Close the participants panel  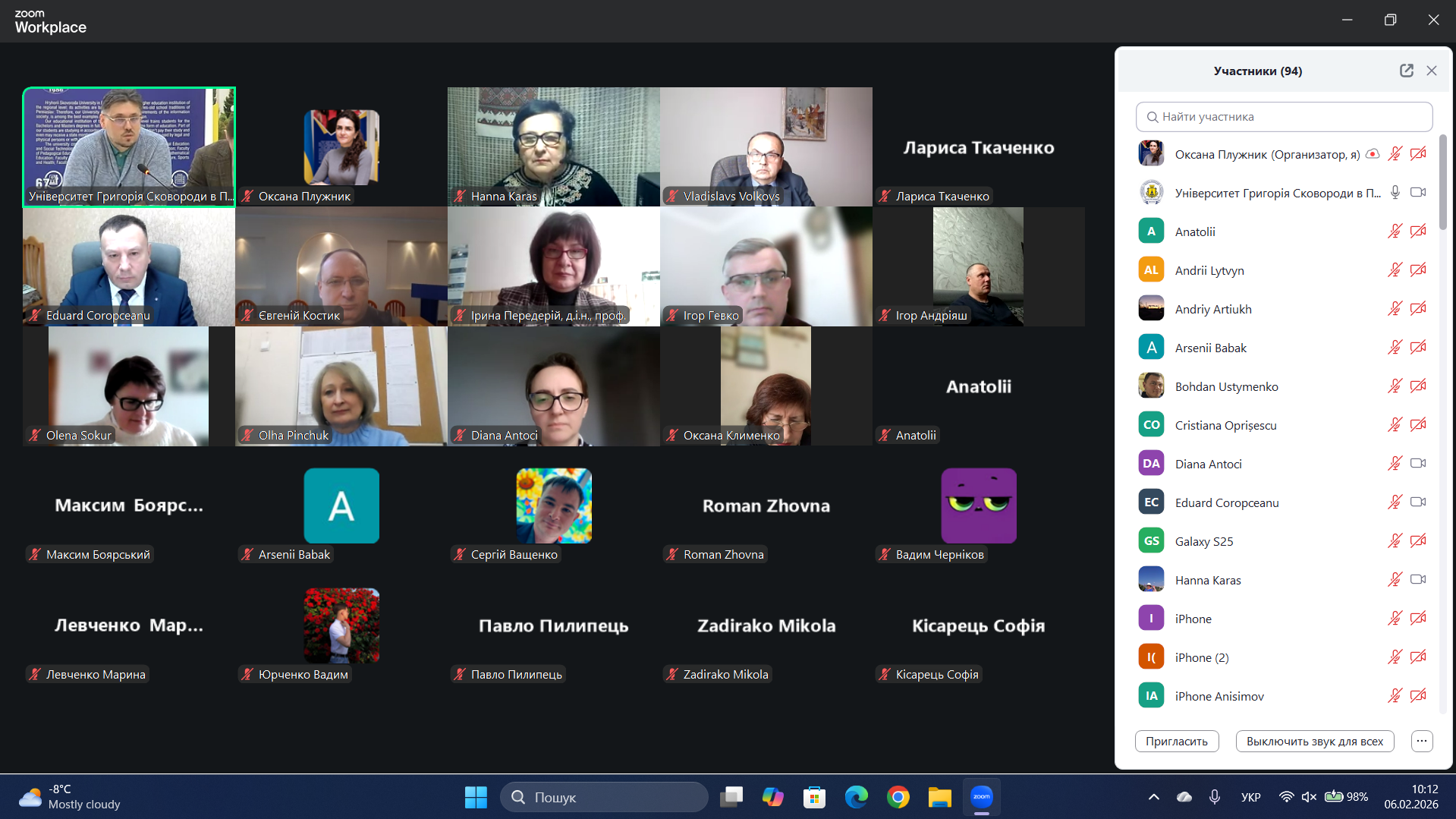pos(1432,71)
